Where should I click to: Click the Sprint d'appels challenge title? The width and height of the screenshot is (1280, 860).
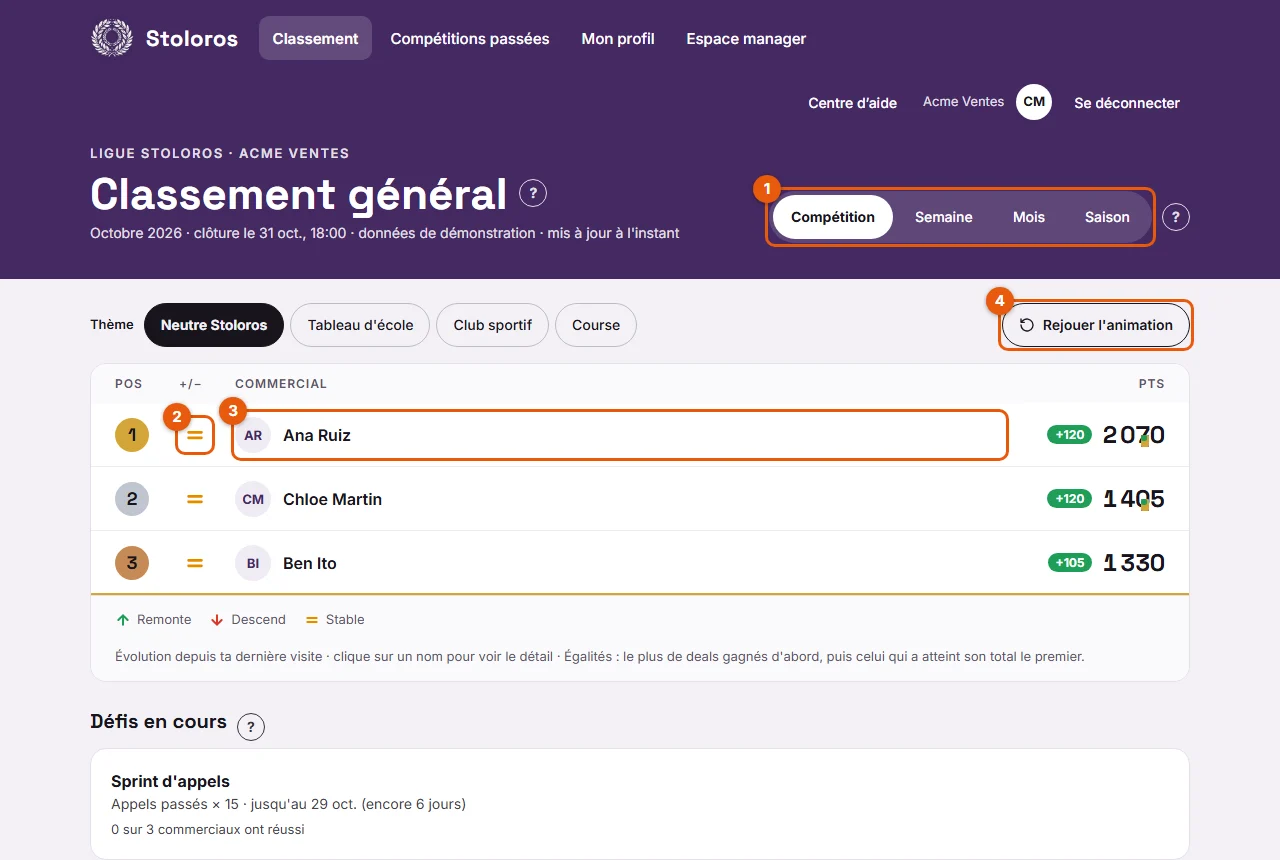pyautogui.click(x=170, y=781)
